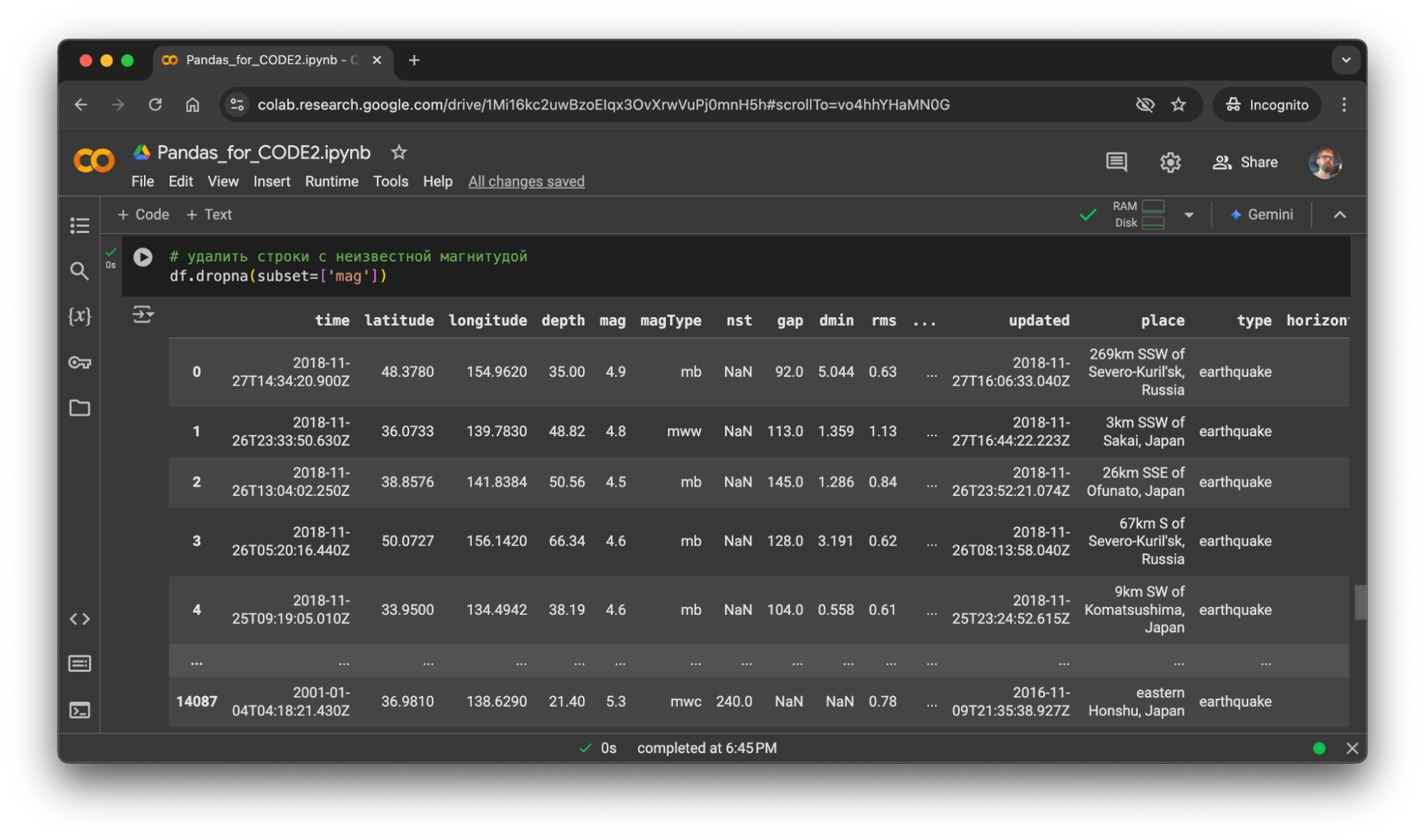Star the Pandas_for_CODE2.ipynb notebook

[398, 152]
